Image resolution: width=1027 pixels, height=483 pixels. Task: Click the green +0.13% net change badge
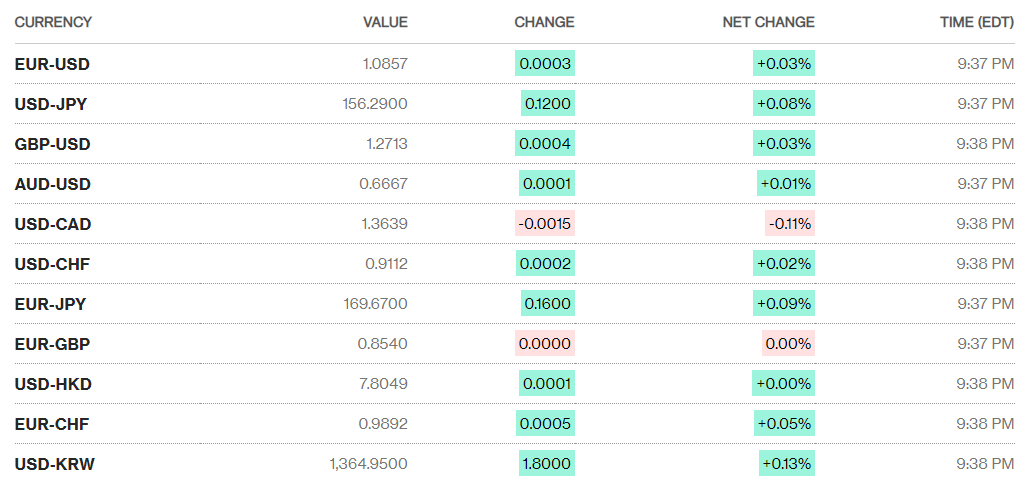(x=786, y=464)
